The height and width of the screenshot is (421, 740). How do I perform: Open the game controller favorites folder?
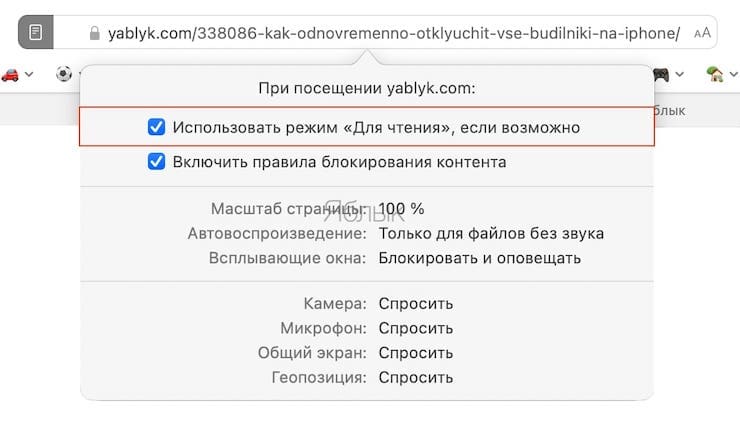(x=661, y=74)
